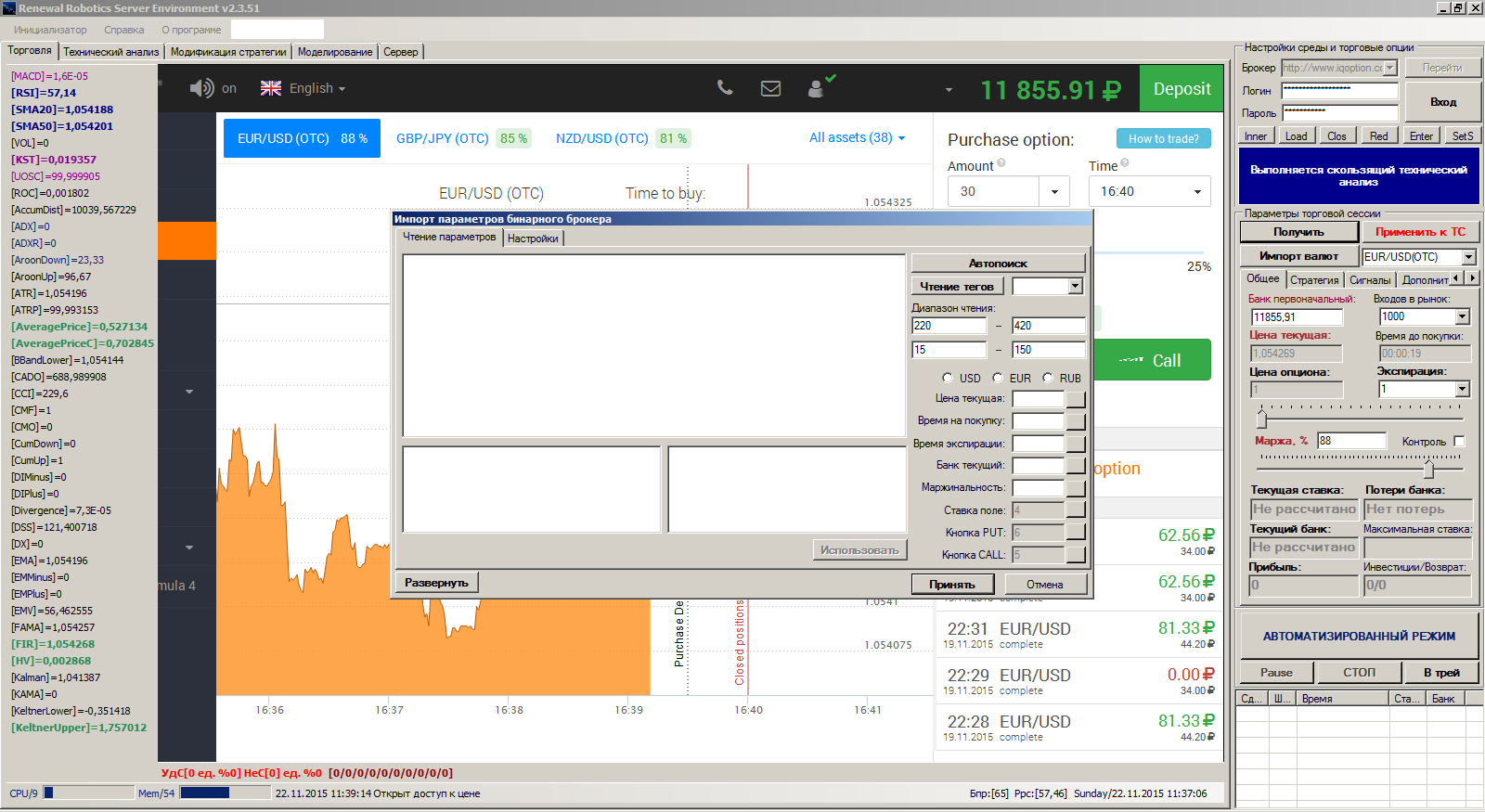
Task: Switch to the Настройки tab
Action: click(x=533, y=238)
